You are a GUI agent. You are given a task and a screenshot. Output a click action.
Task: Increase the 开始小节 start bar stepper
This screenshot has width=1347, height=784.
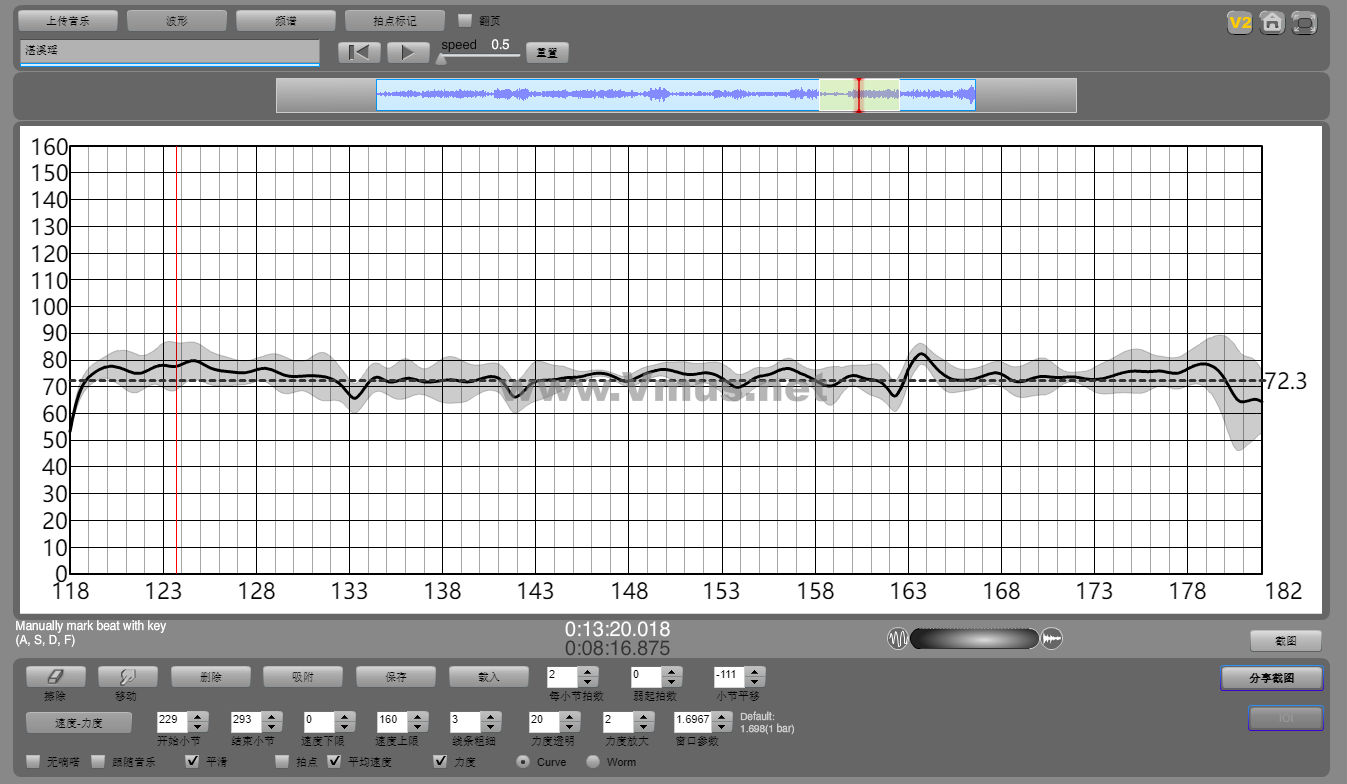click(197, 716)
